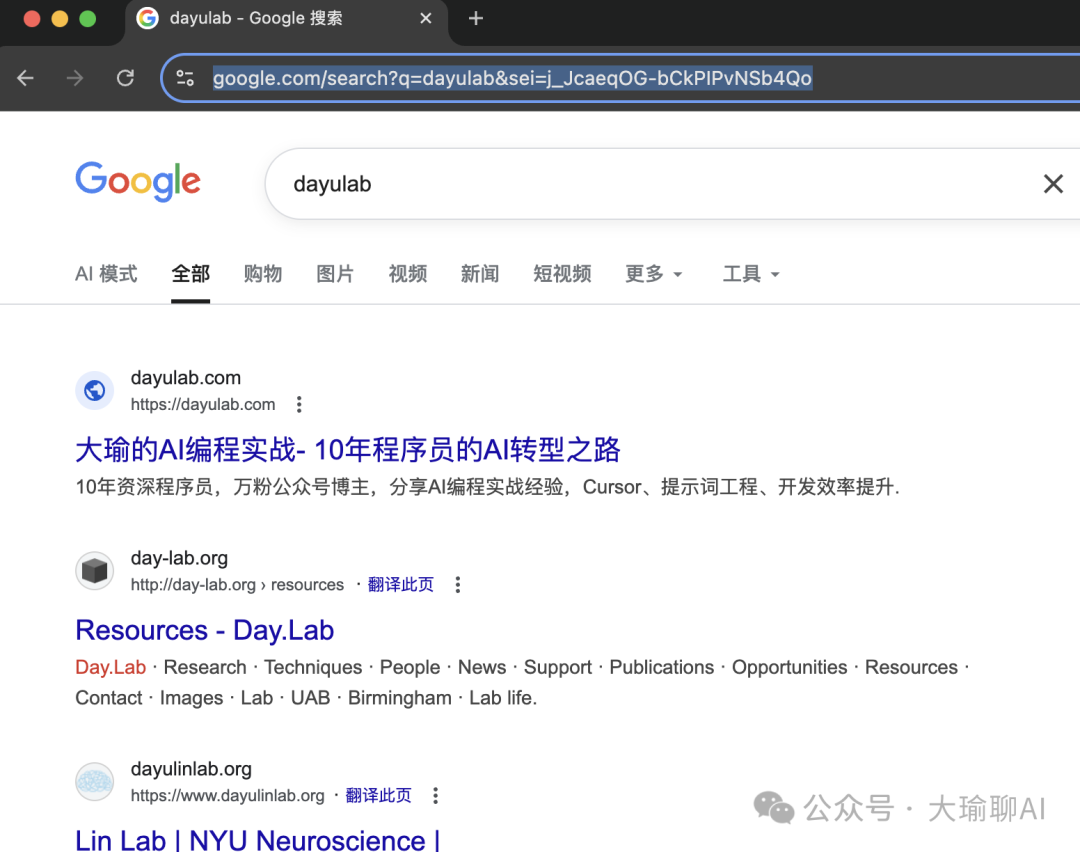Open the new tab with the plus button
The image size is (1080, 852).
tap(475, 18)
